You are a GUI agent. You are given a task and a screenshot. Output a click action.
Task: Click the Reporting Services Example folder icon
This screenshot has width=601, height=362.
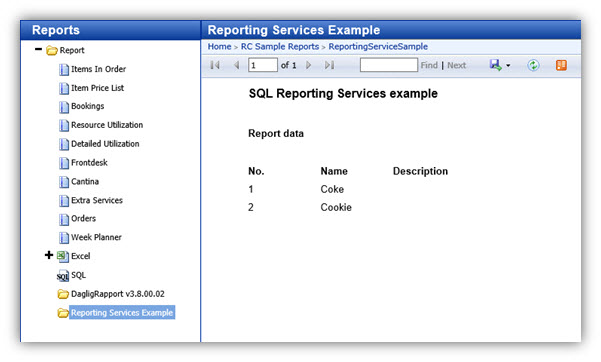pos(63,313)
